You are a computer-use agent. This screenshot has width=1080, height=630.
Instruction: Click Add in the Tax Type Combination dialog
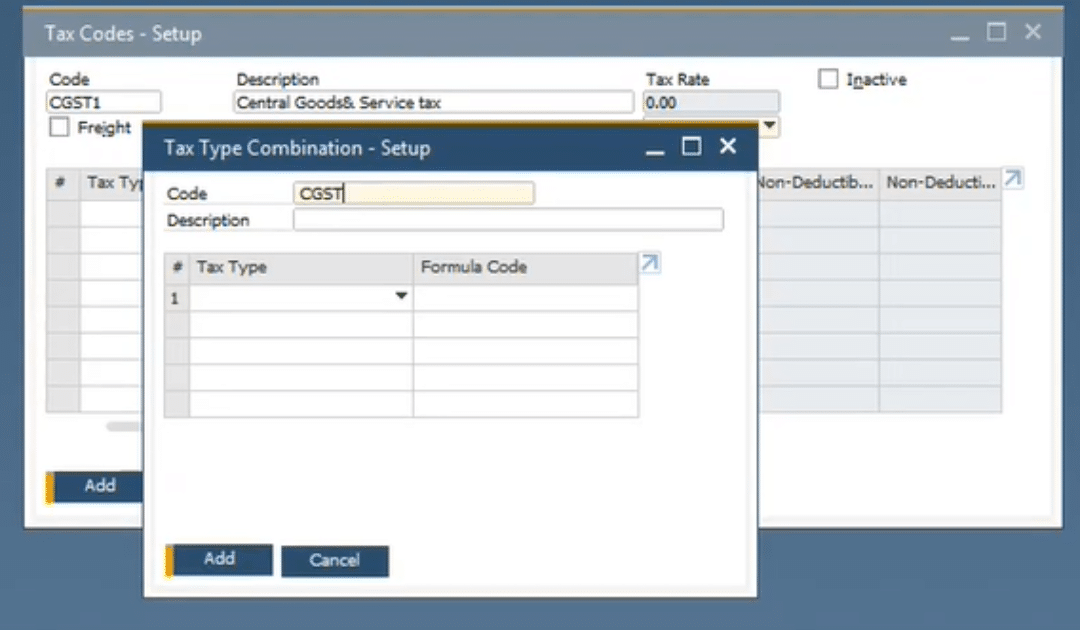219,559
